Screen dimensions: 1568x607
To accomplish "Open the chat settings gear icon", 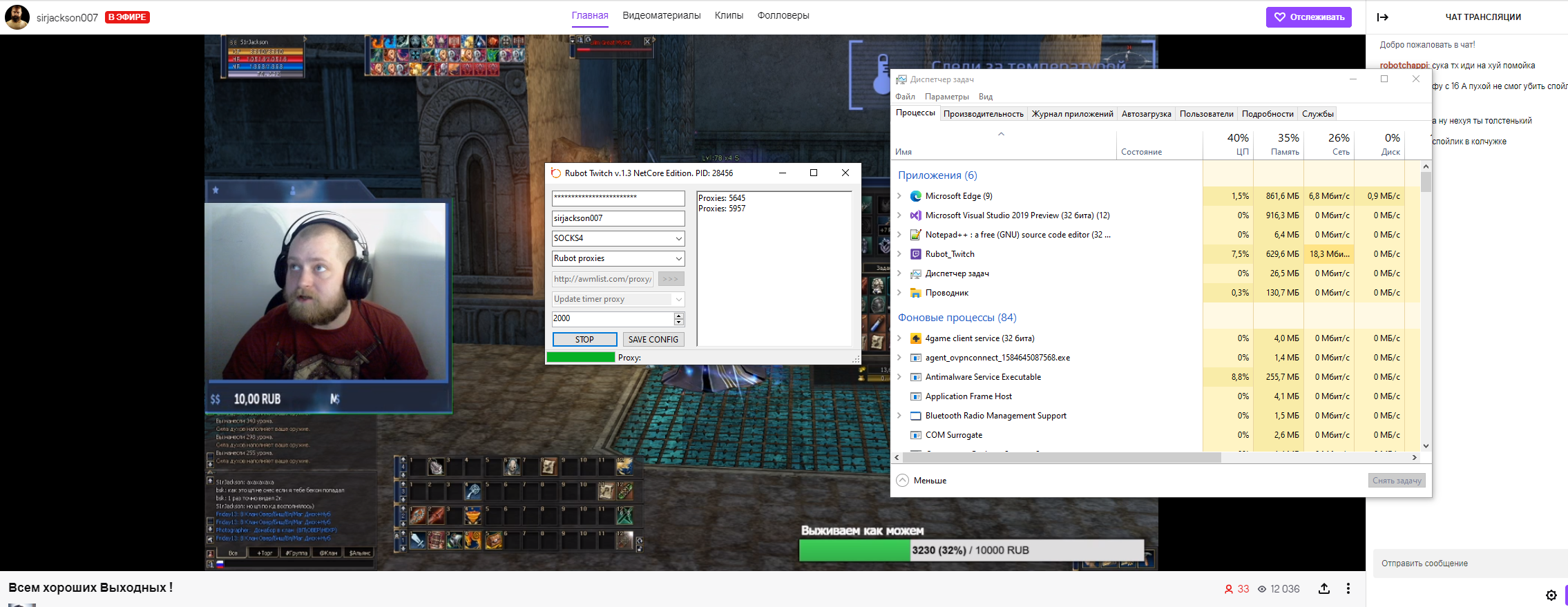I will point(1551,595).
